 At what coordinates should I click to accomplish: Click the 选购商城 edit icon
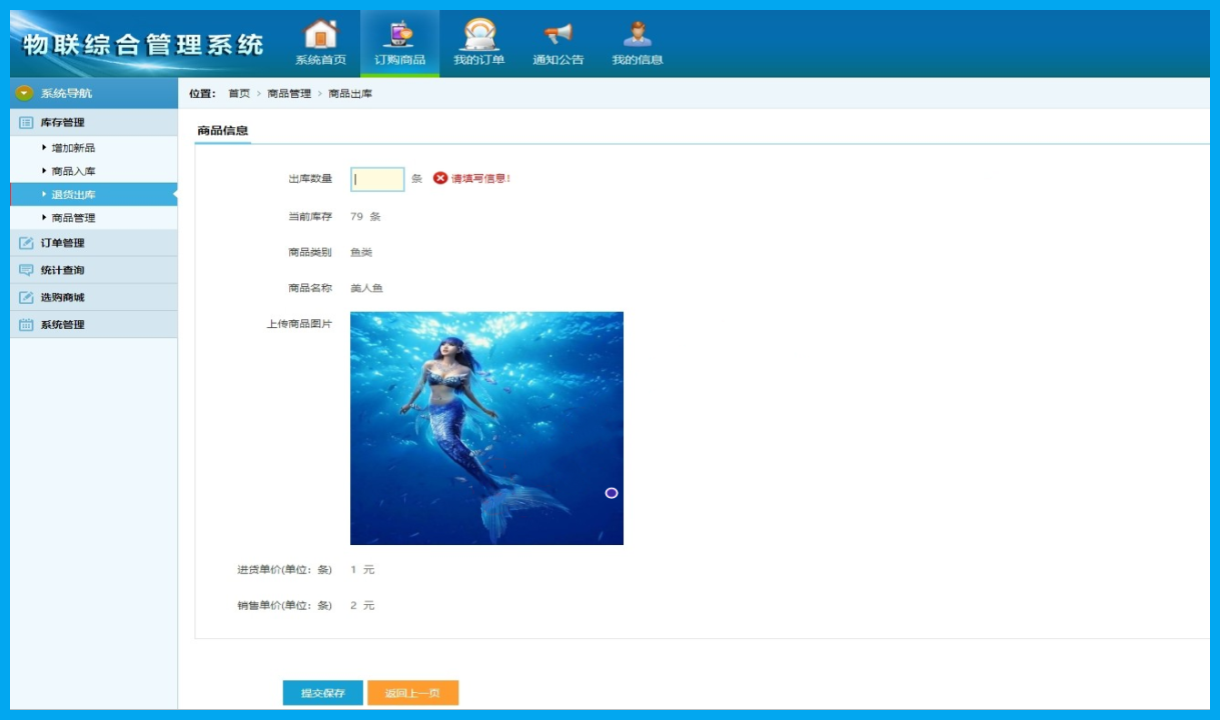[x=27, y=297]
